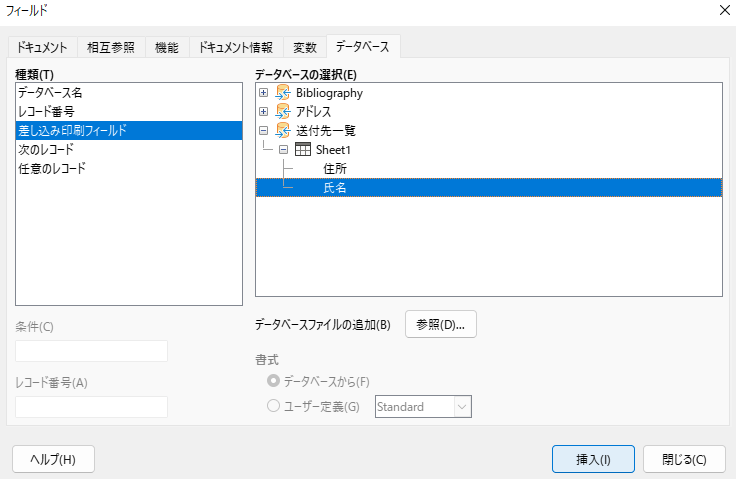Expand the Bibliography tree node

(x=263, y=93)
